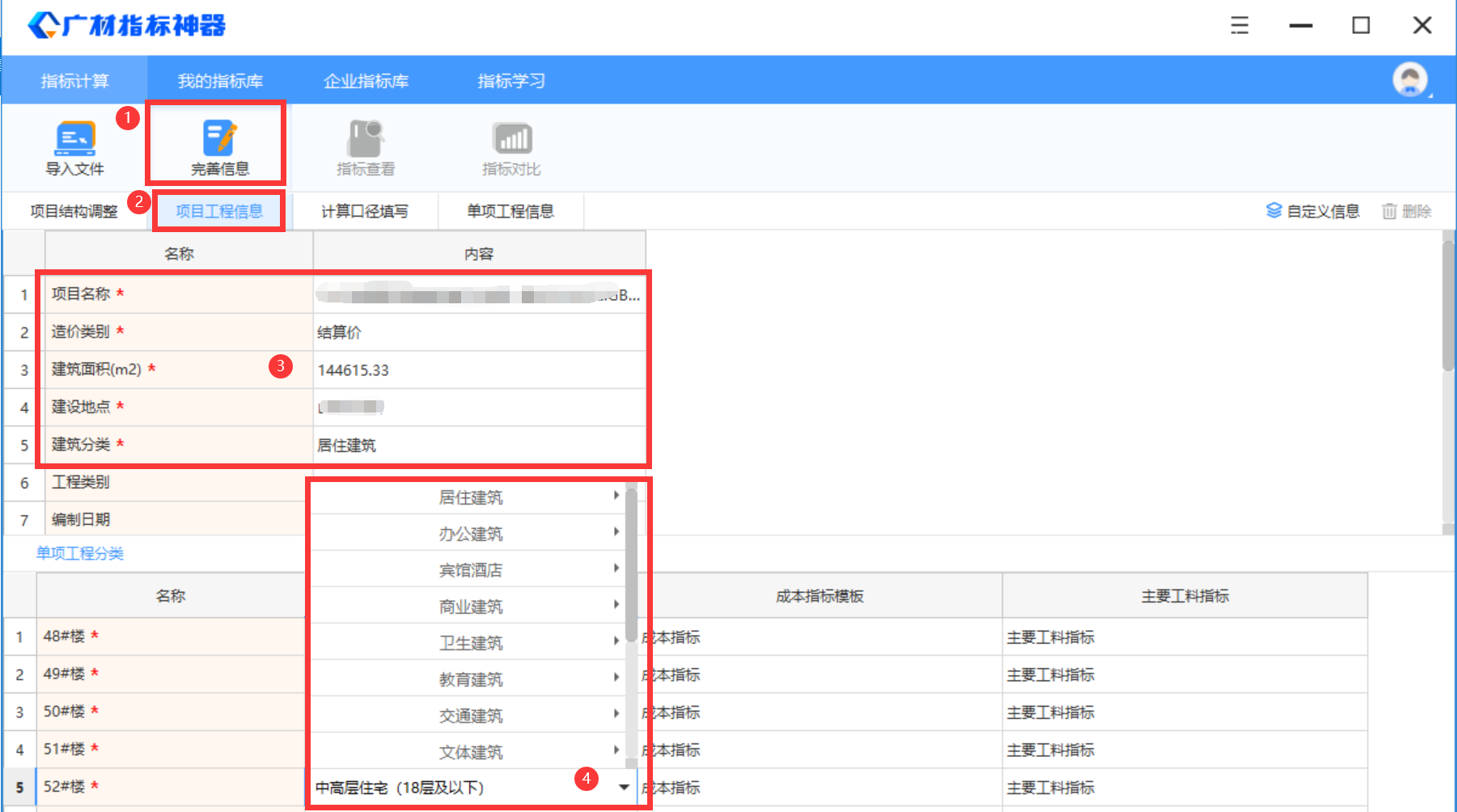The width and height of the screenshot is (1457, 812).
Task: Click the 导入文件 import icon
Action: click(74, 139)
